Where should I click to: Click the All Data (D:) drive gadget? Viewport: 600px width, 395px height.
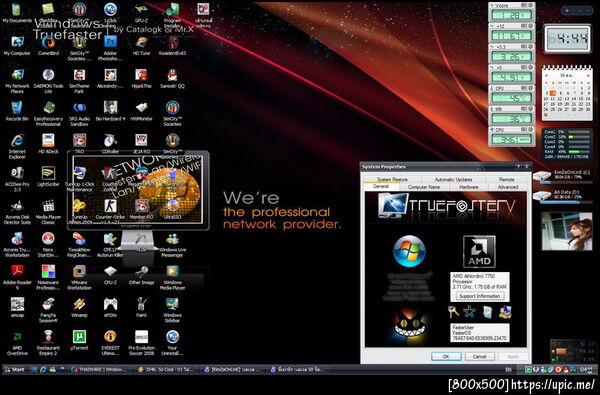[x=562, y=195]
